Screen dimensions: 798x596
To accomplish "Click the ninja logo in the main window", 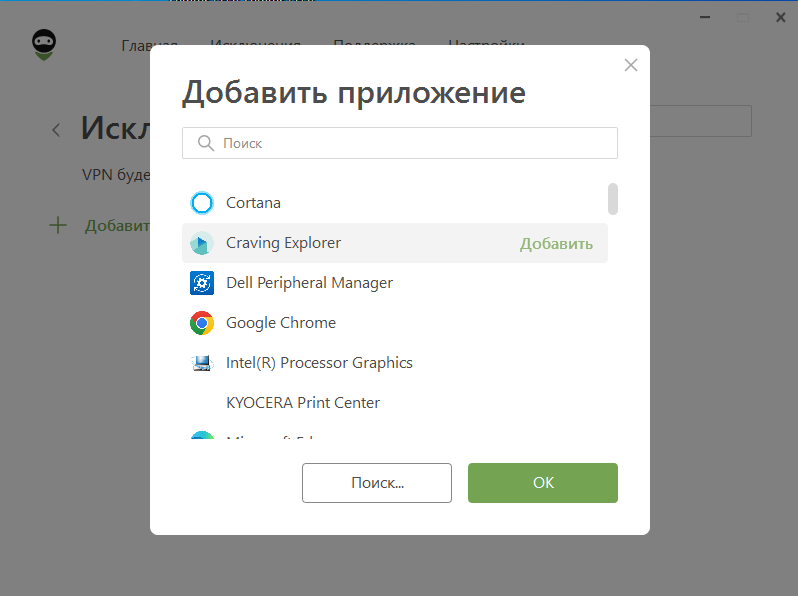I will (x=44, y=45).
